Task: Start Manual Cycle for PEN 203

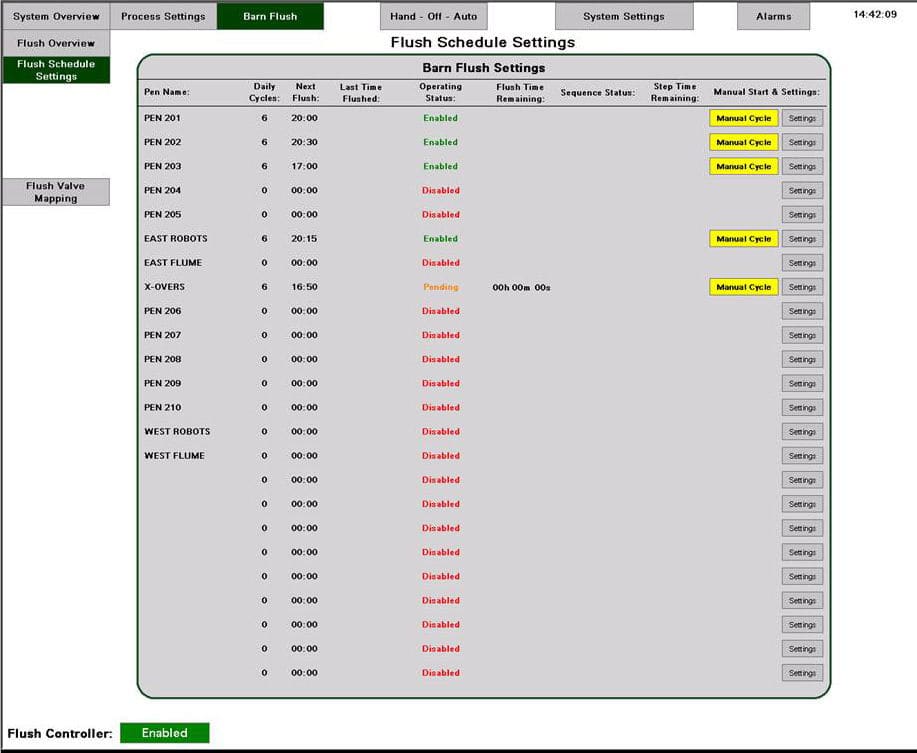Action: (743, 166)
